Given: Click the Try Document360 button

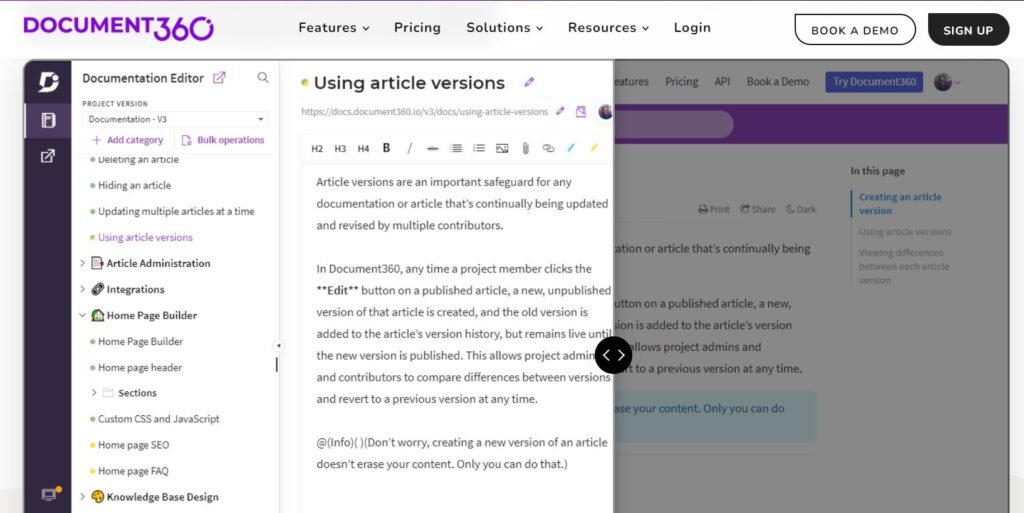Looking at the screenshot, I should pos(874,82).
